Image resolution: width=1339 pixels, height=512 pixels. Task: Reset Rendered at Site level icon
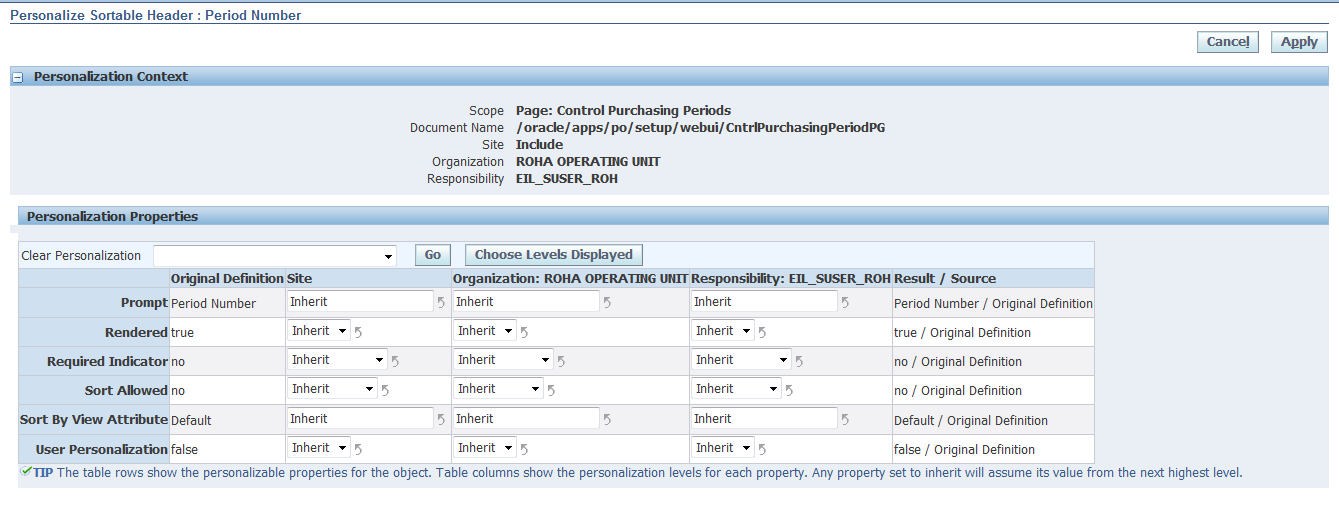point(359,332)
